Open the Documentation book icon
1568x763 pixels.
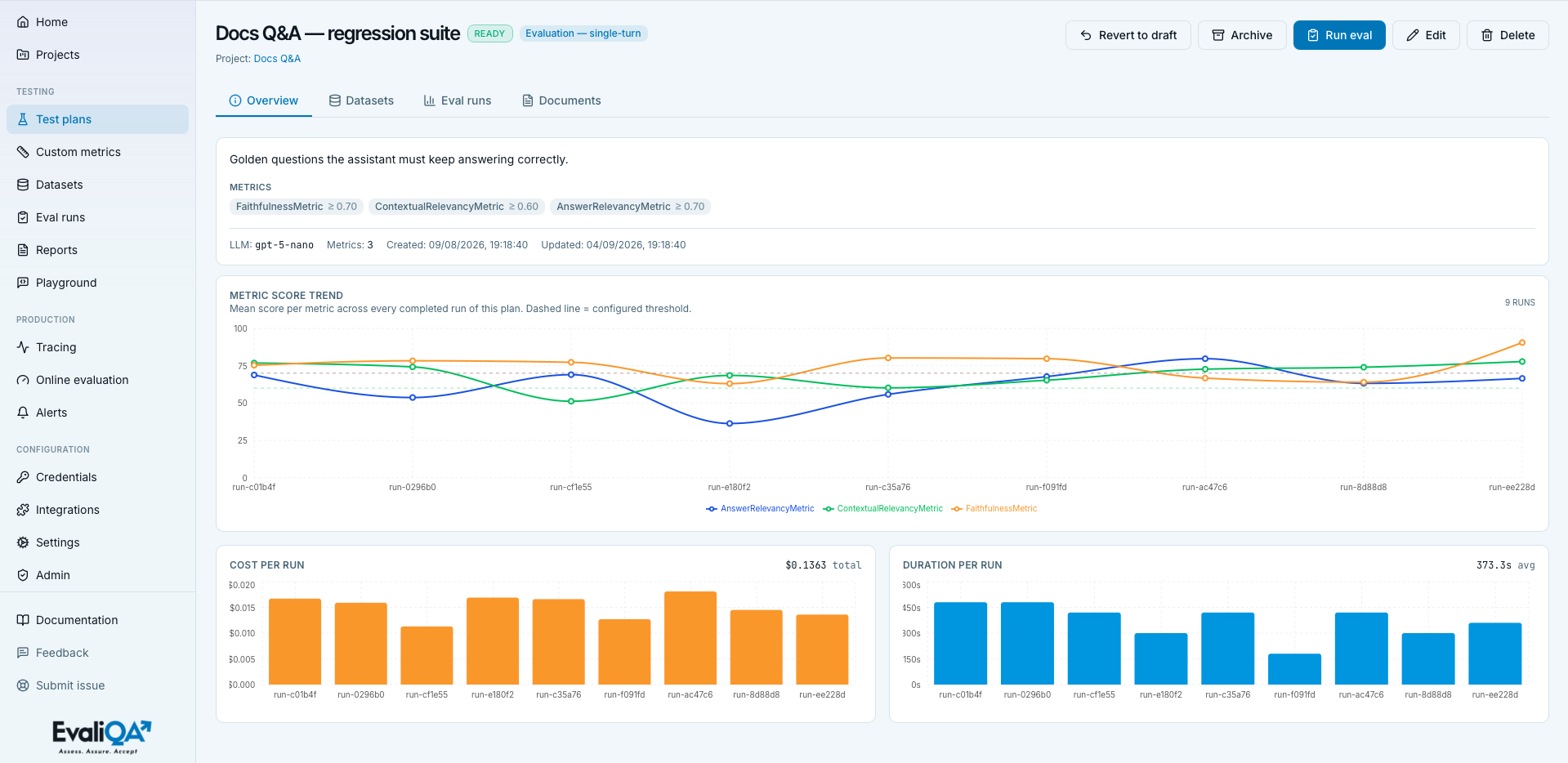(x=23, y=620)
